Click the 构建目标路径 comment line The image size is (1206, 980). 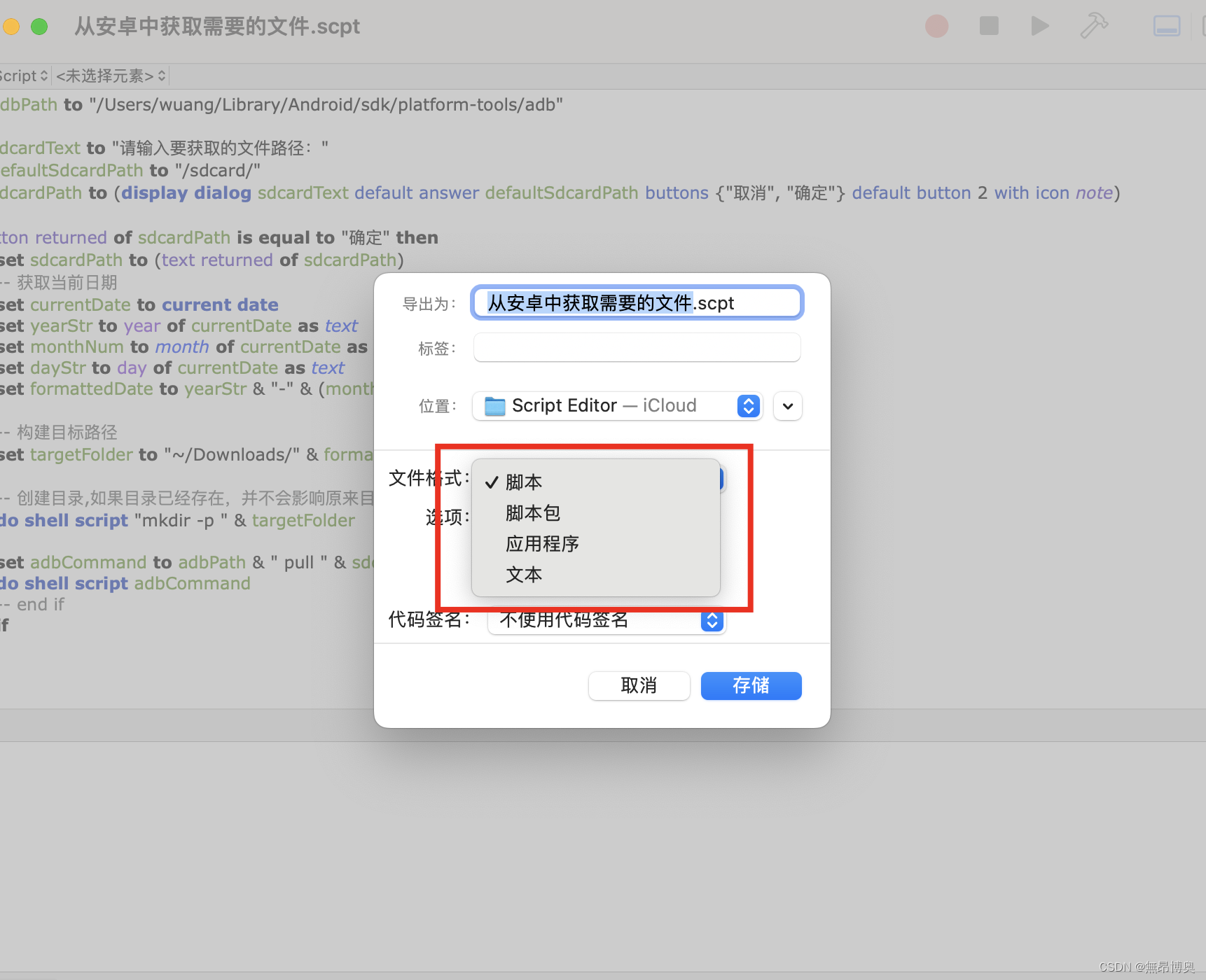tap(59, 433)
